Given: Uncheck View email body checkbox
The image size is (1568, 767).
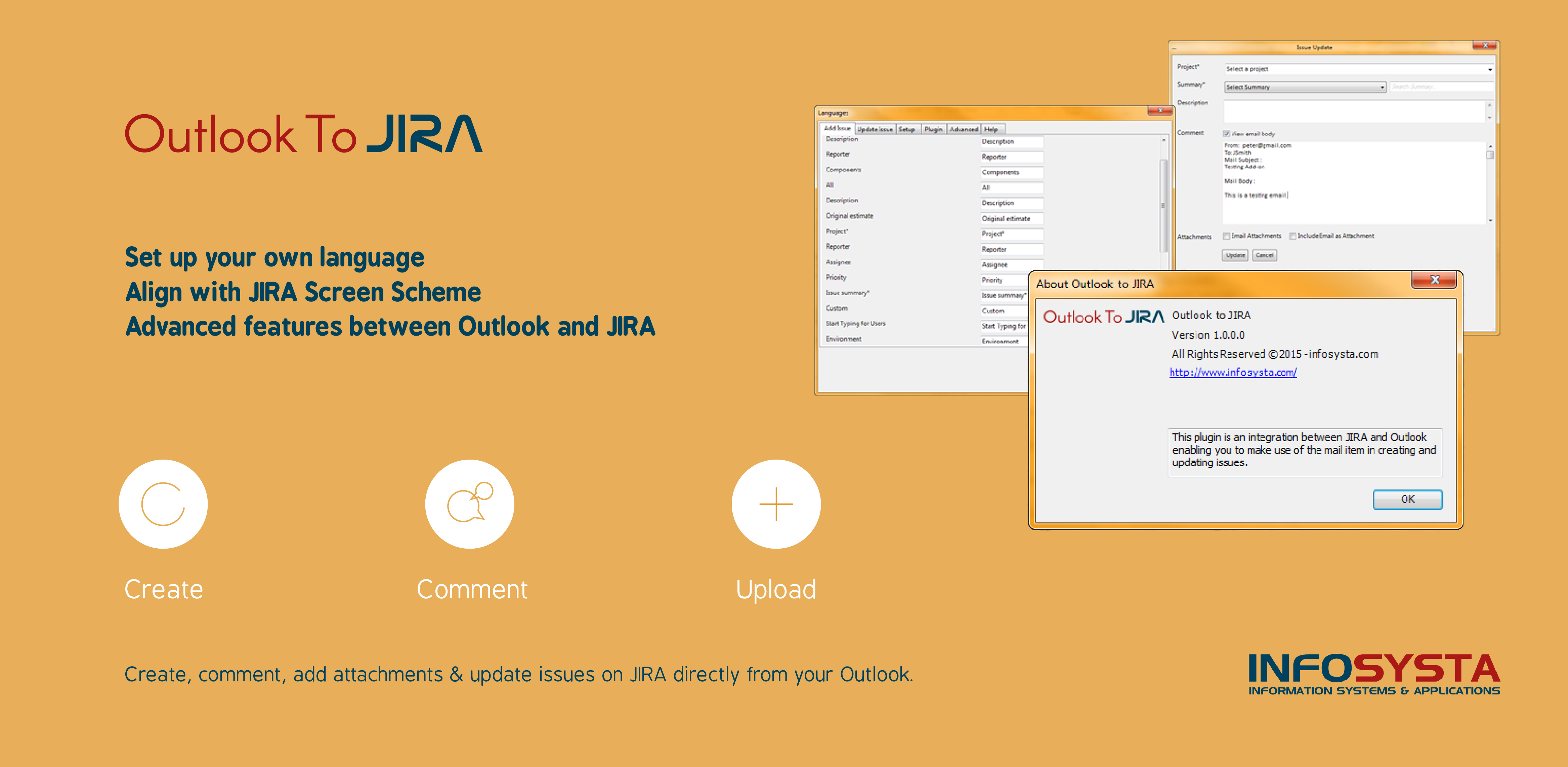Looking at the screenshot, I should [x=1227, y=134].
